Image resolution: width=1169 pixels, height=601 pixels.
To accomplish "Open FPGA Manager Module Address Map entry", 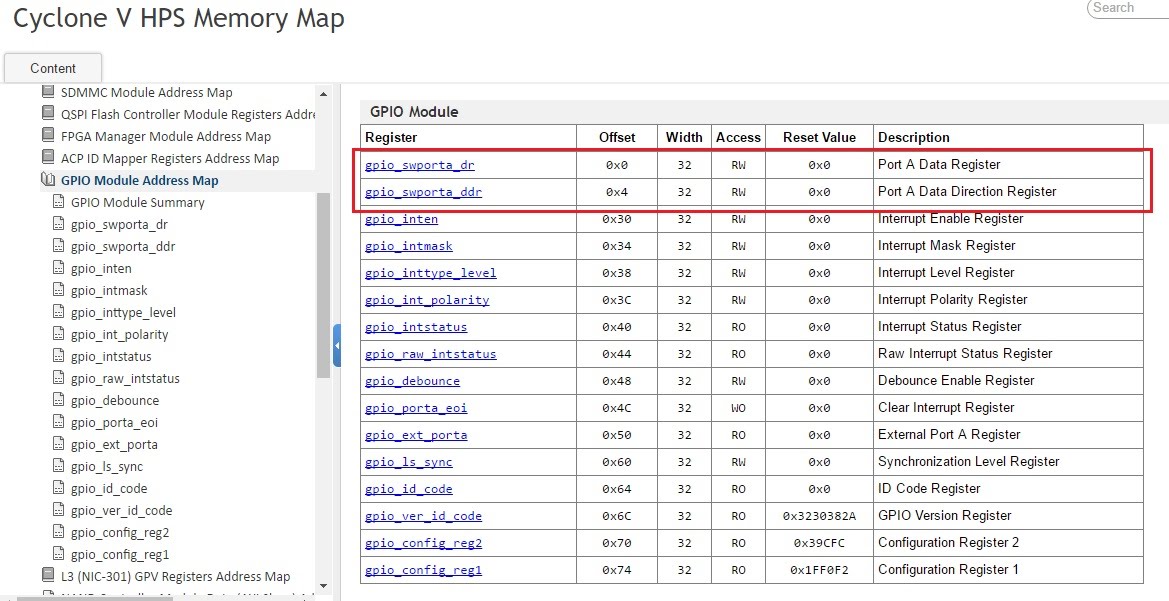I will [x=166, y=136].
